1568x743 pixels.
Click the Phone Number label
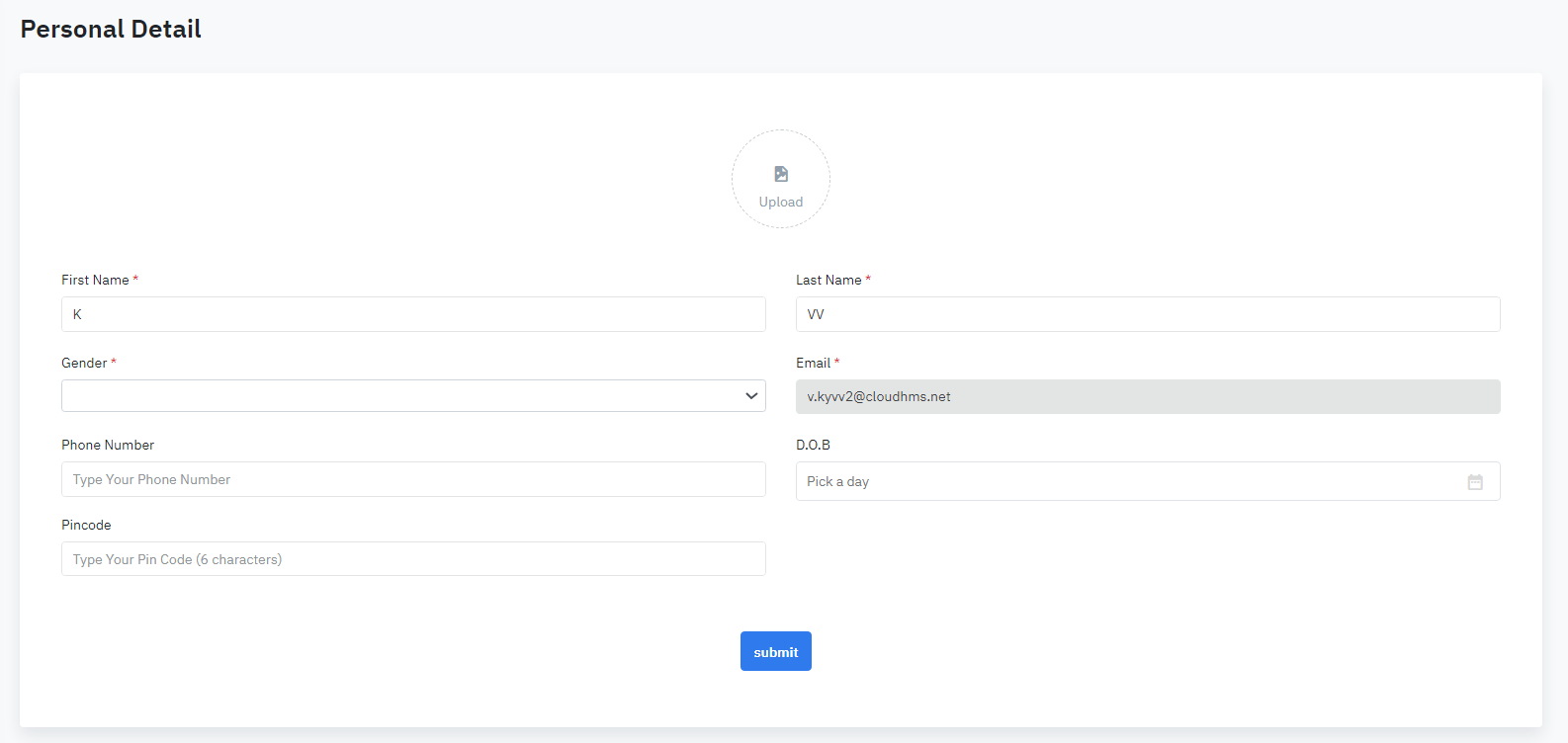coord(108,445)
